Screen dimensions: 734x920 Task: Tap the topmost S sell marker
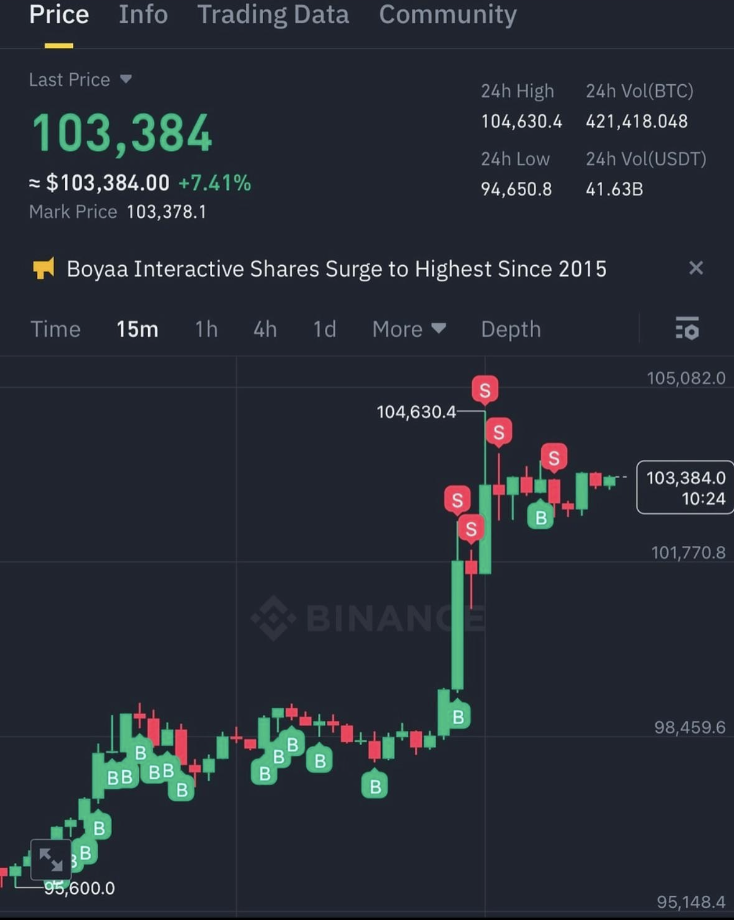[x=485, y=390]
